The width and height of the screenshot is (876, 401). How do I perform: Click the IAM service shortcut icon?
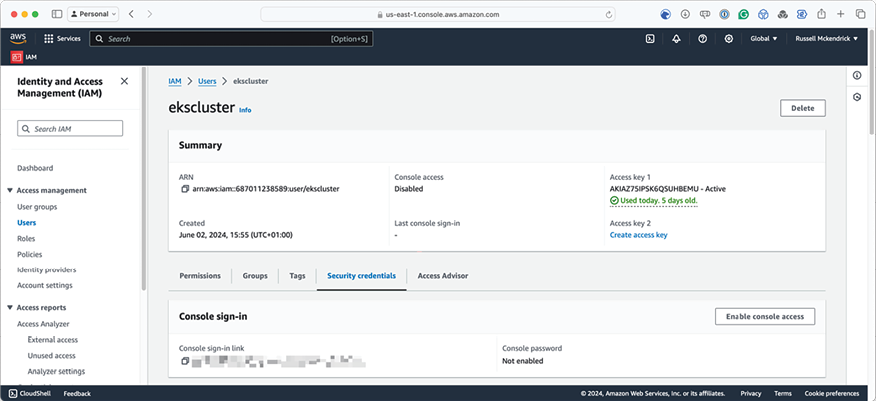[17, 57]
